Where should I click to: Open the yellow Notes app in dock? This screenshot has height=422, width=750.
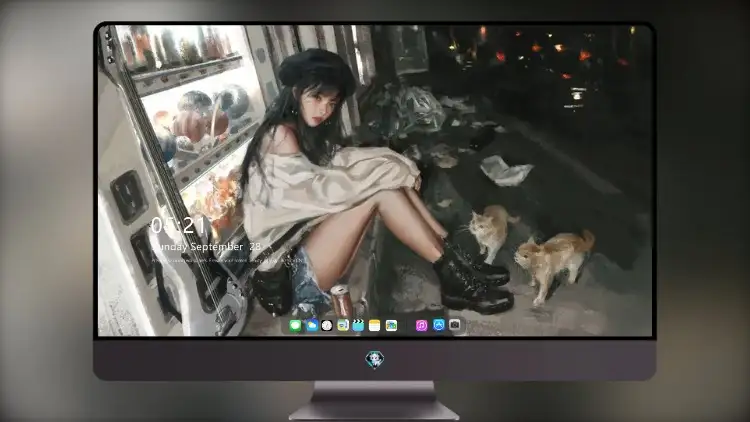point(375,325)
